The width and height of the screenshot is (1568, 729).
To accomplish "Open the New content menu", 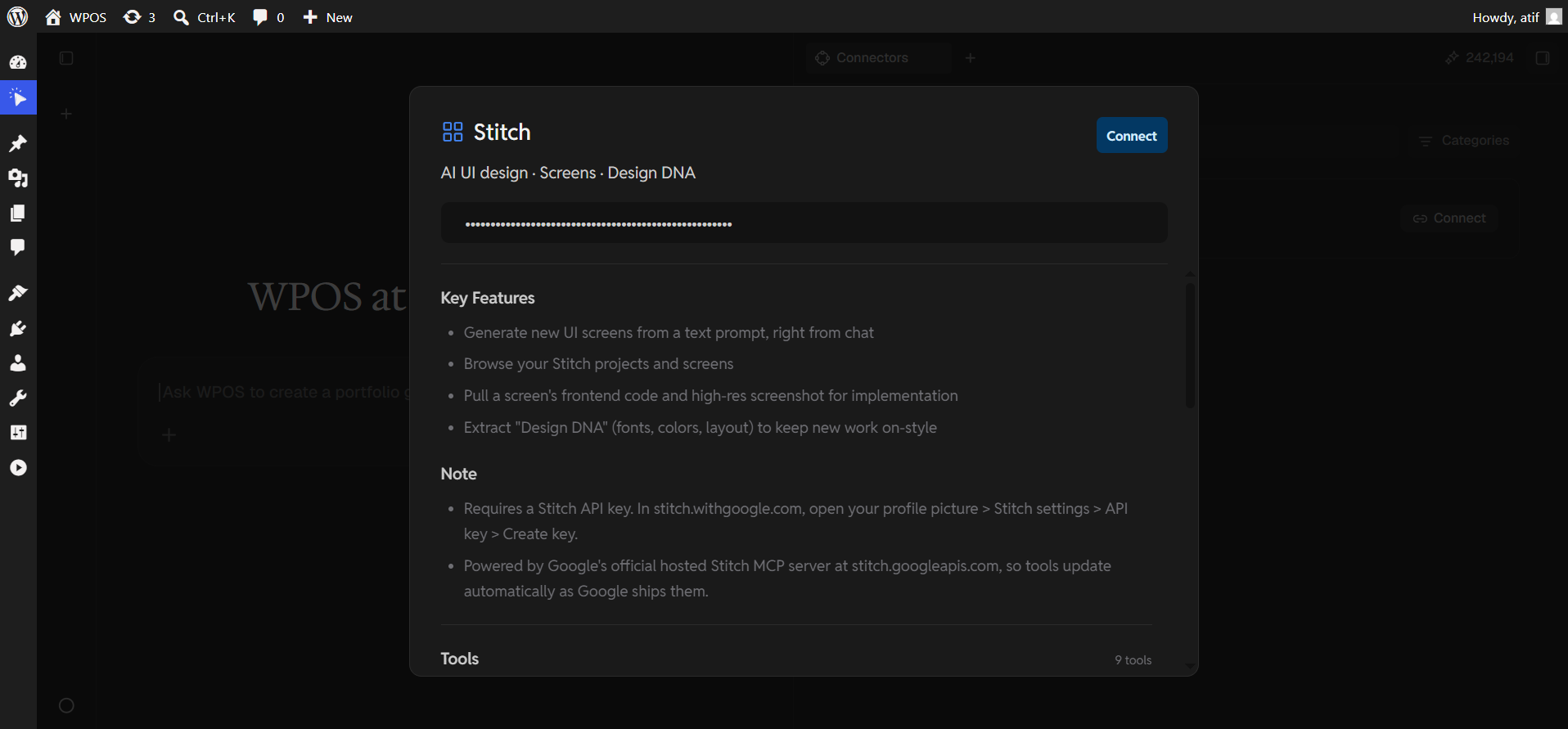I will [x=327, y=17].
